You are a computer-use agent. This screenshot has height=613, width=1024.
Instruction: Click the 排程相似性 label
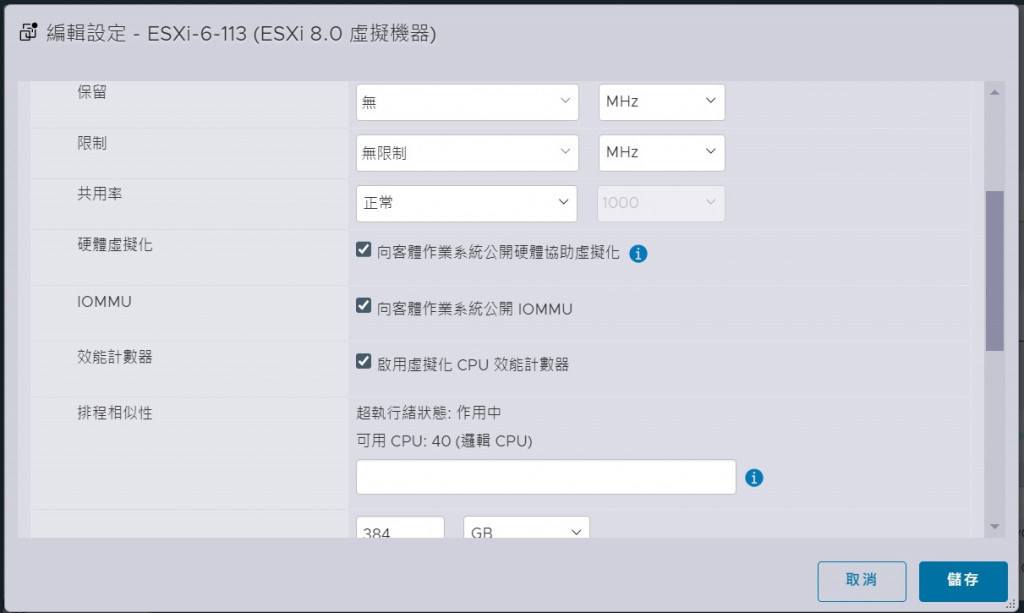[x=115, y=413]
